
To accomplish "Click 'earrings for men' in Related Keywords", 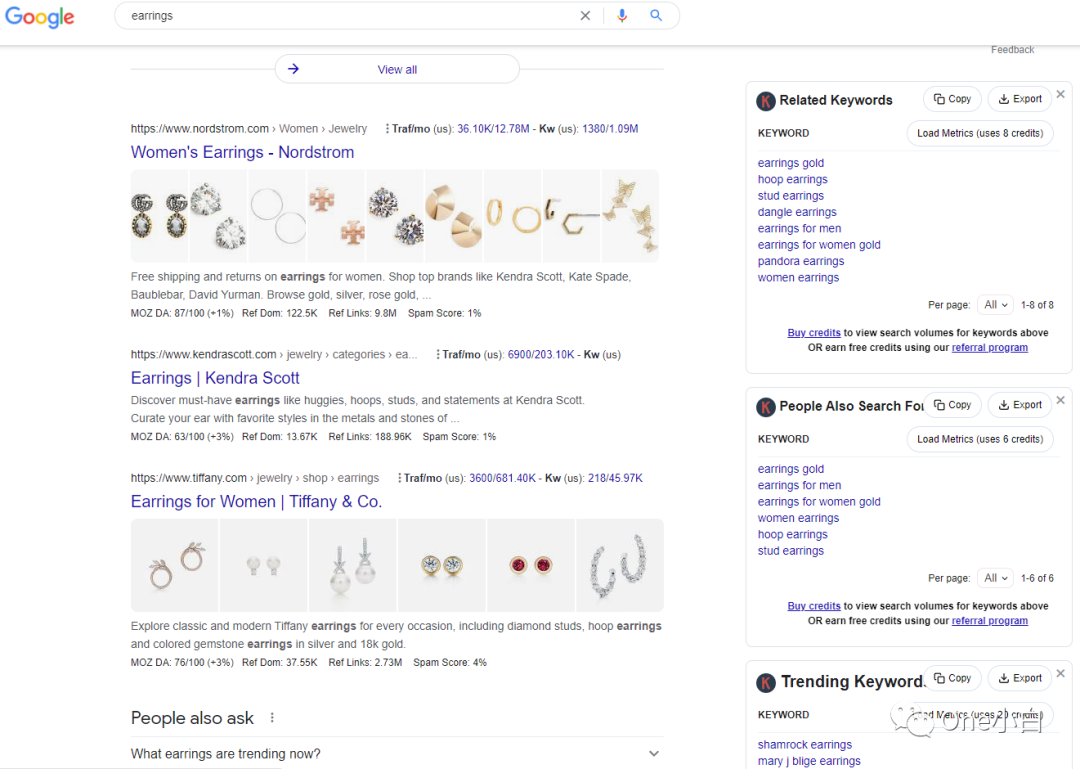I will [799, 228].
